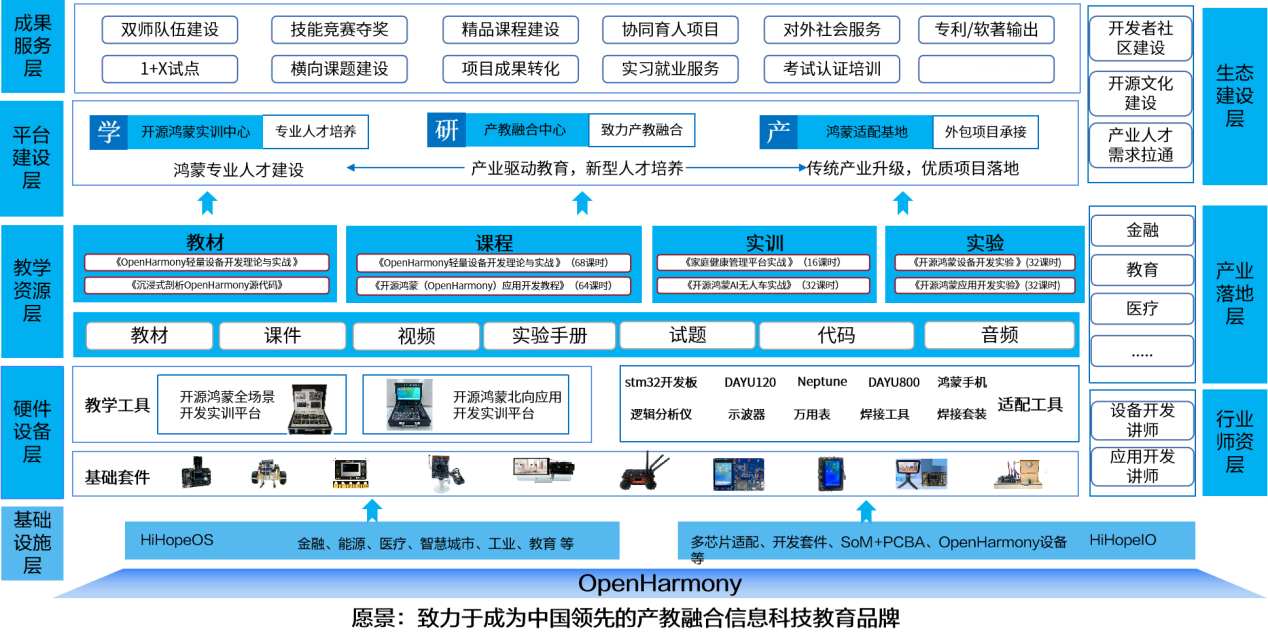Click the stm32开发板 text
This screenshot has width=1268, height=640.
pos(661,382)
